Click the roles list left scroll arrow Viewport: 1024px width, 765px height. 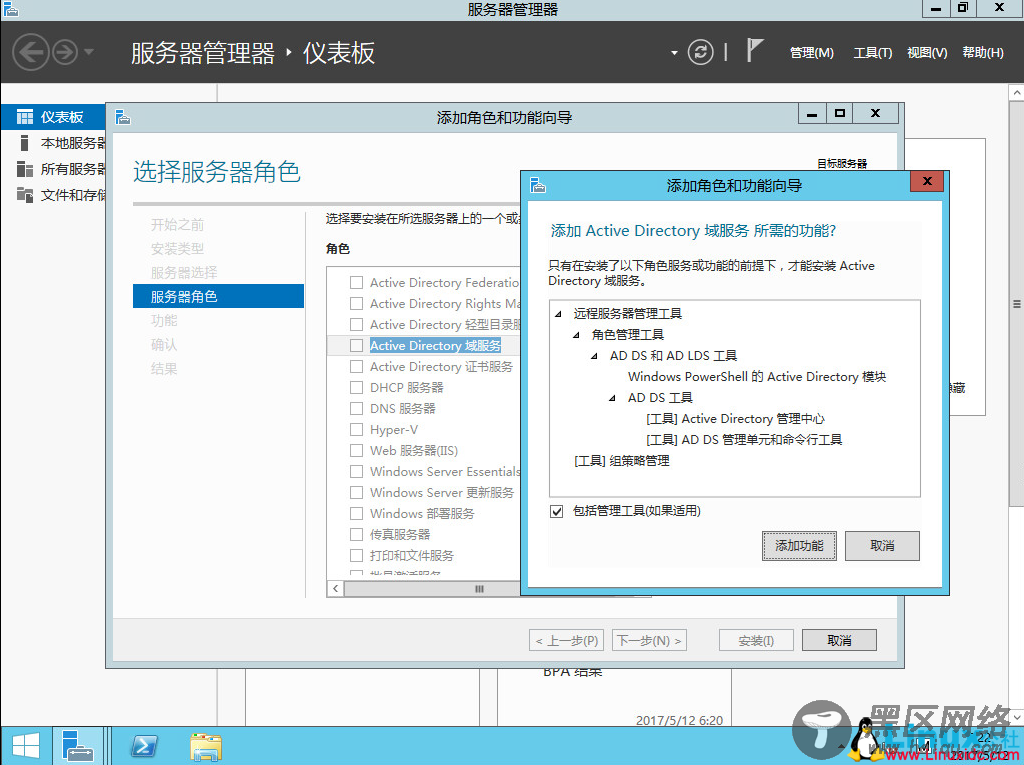coord(335,589)
